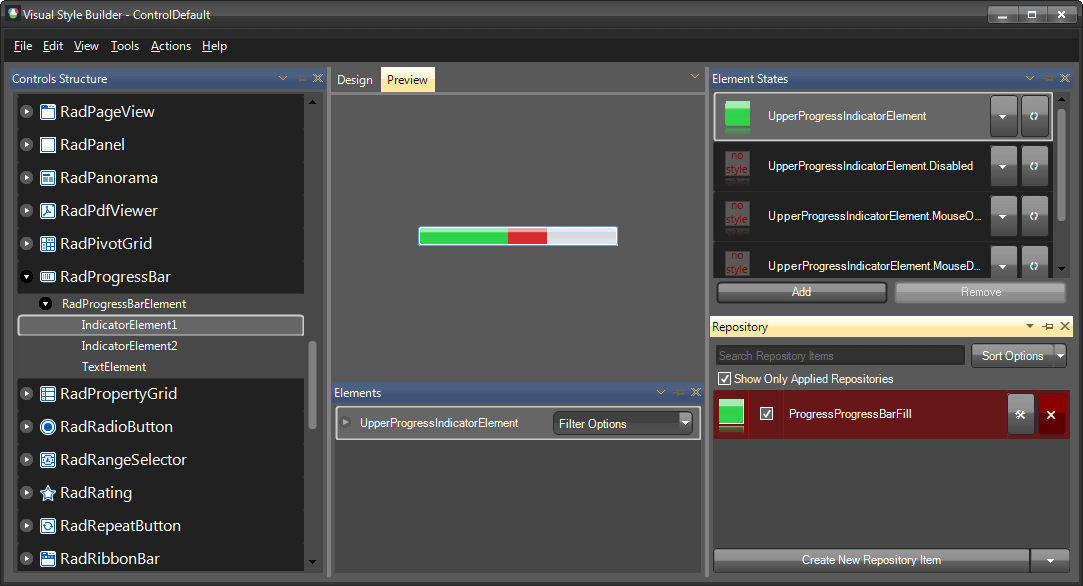Open edit options for ProgressProgressBarFill repository item
This screenshot has width=1083, height=586.
(1020, 414)
